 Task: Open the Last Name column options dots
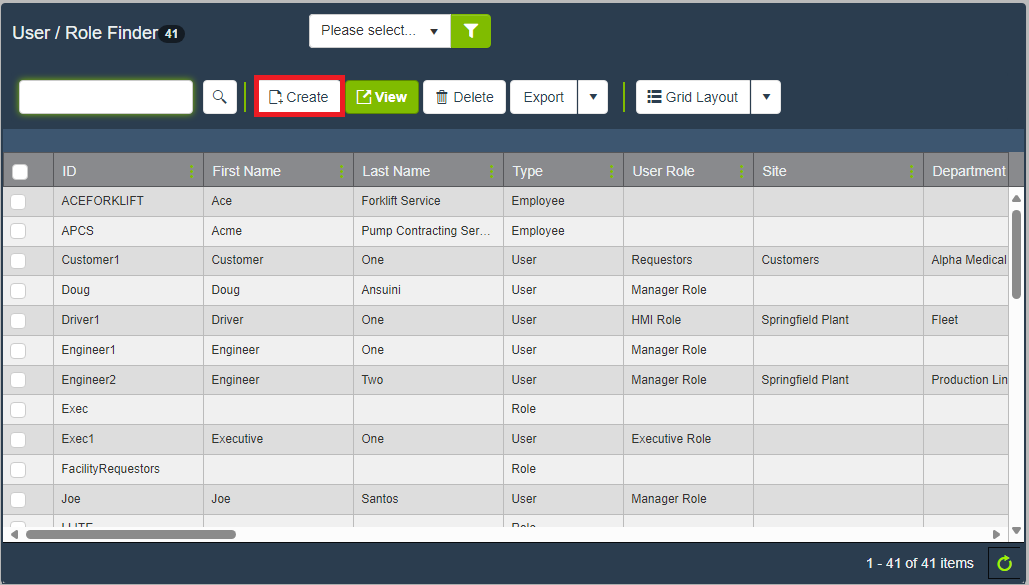[492, 172]
